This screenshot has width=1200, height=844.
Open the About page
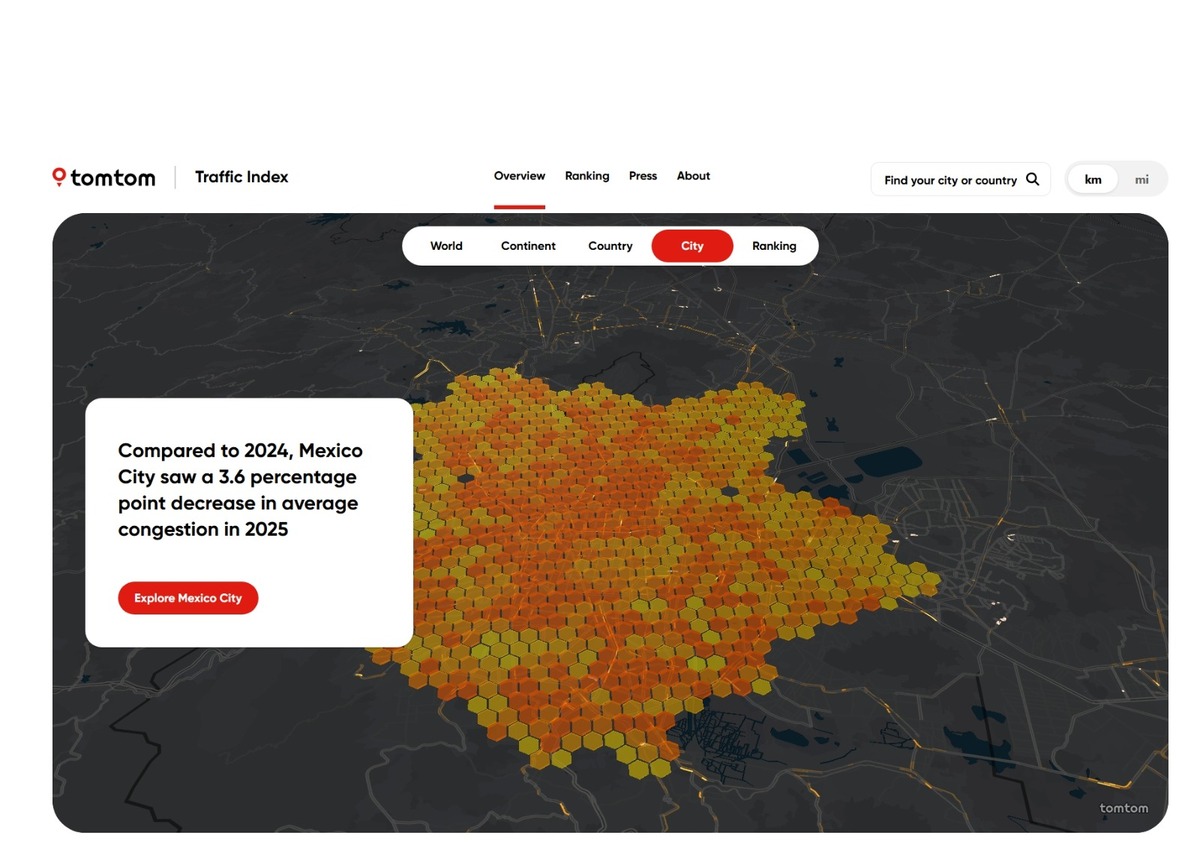click(693, 176)
